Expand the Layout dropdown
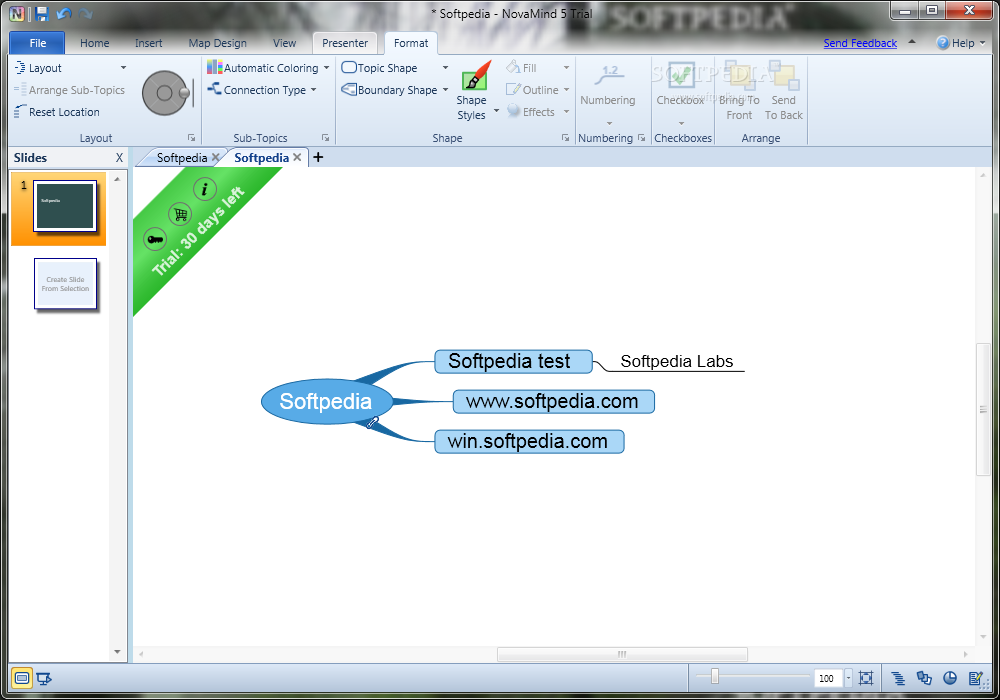 [x=124, y=68]
